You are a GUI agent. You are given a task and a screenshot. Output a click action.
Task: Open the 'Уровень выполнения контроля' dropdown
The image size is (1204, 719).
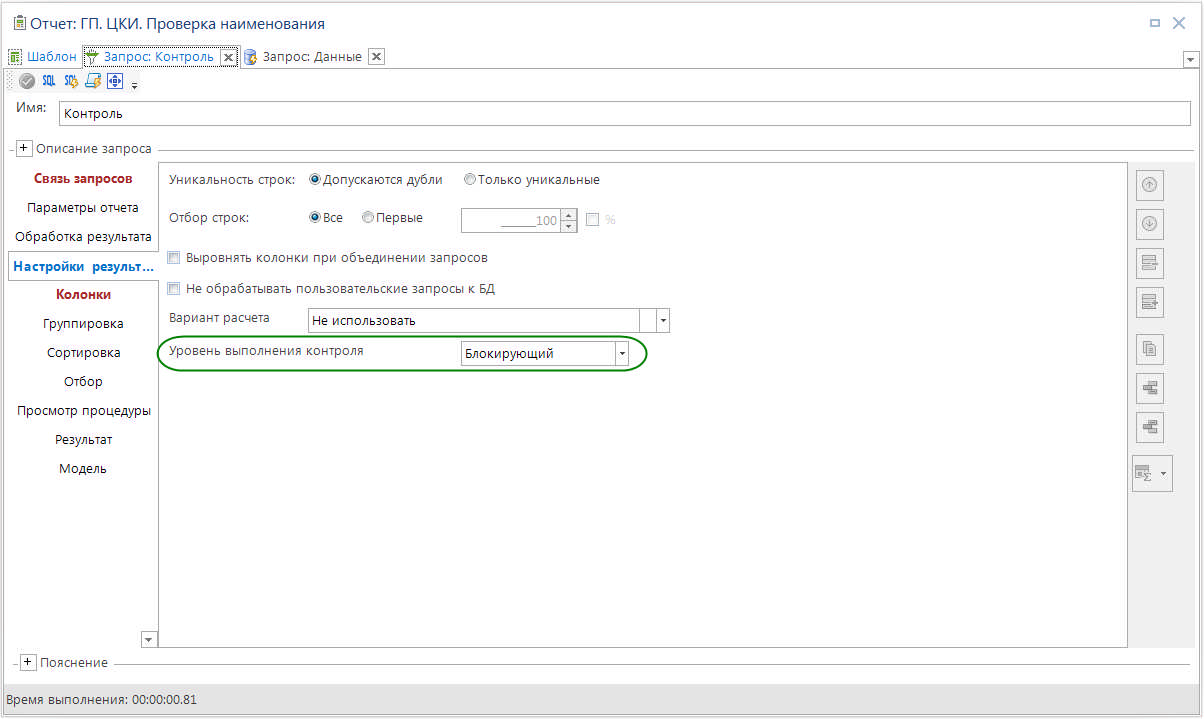[621, 354]
